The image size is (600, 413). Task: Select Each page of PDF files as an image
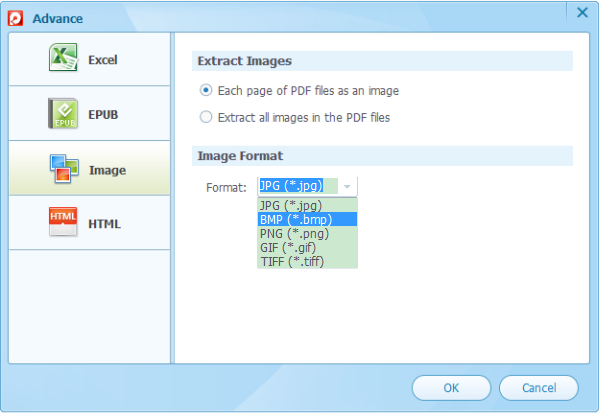point(206,90)
